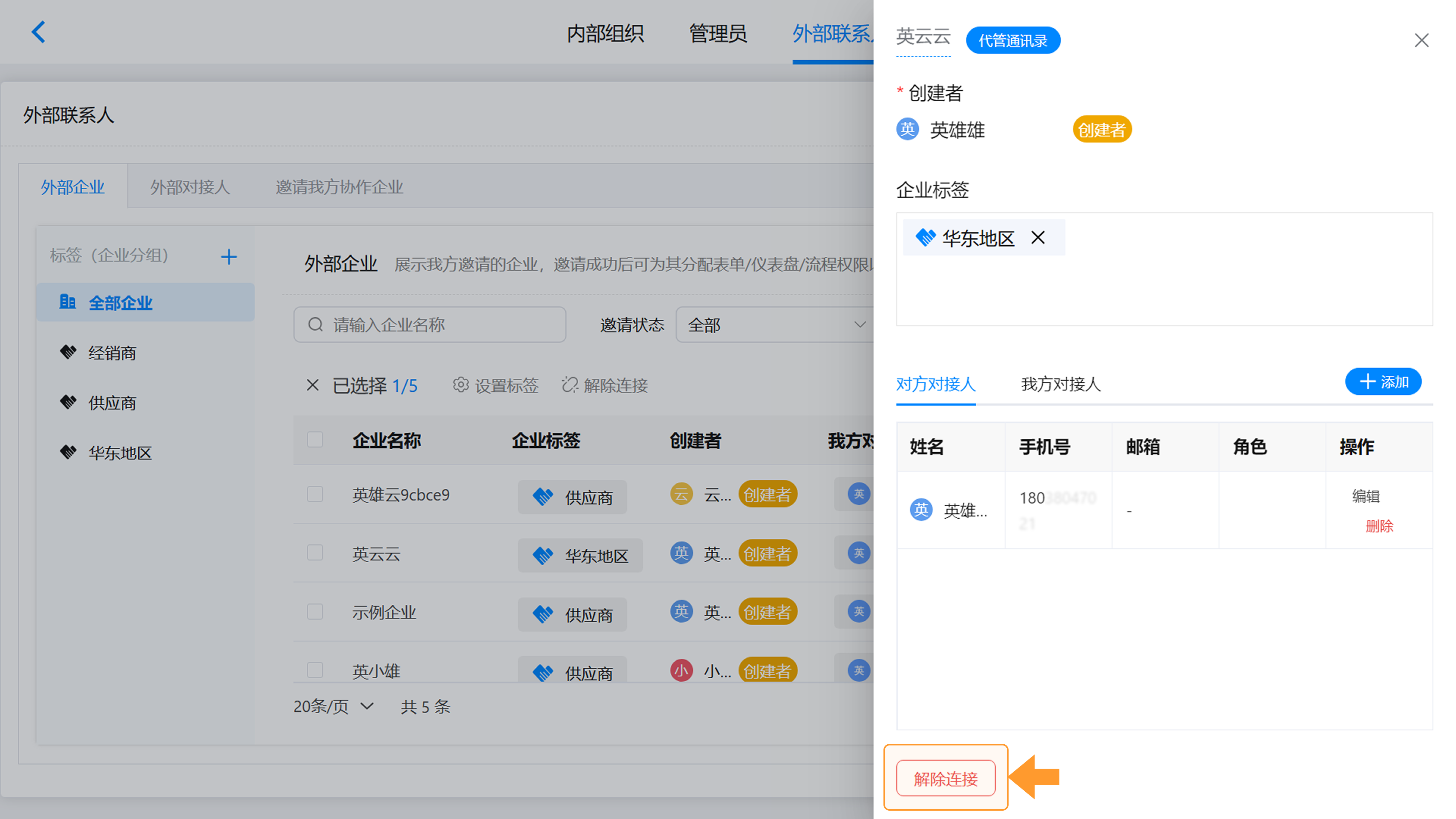This screenshot has height=819, width=1456.
Task: Click the handshake icon next to 华东地区 in sidebar
Action: point(68,452)
